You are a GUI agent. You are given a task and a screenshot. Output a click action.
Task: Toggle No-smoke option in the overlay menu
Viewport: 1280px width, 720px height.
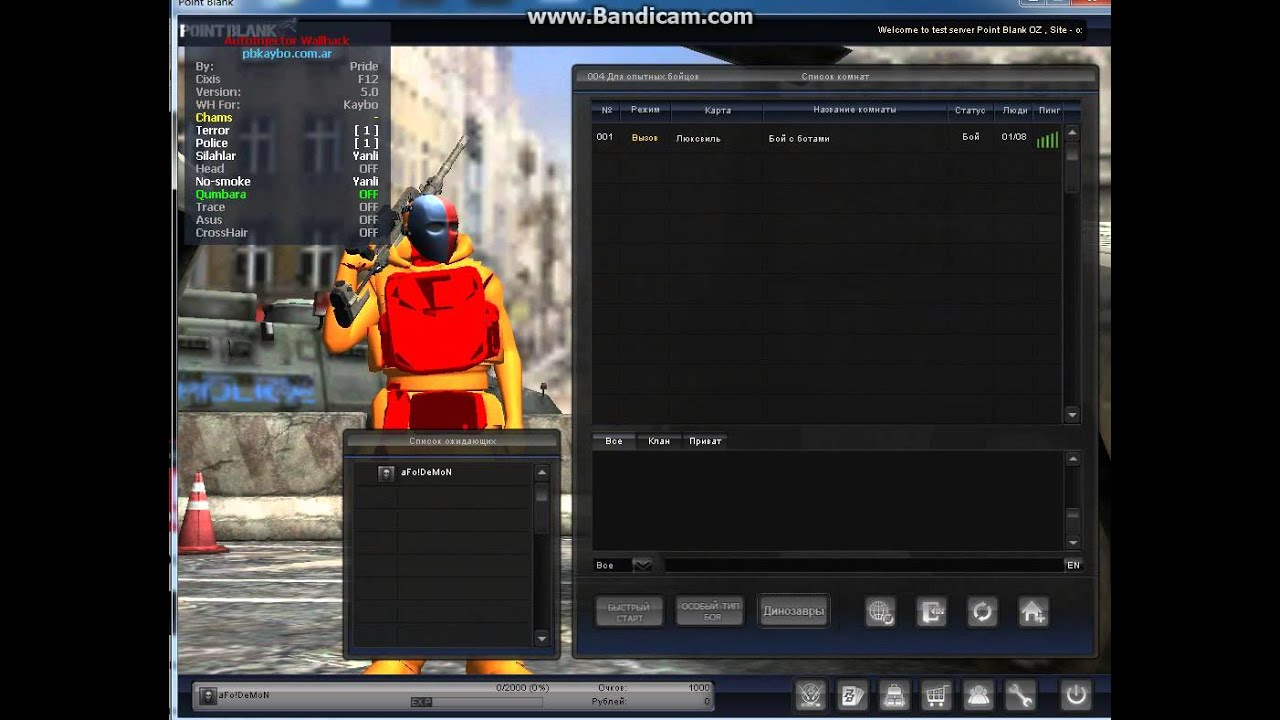[286, 182]
